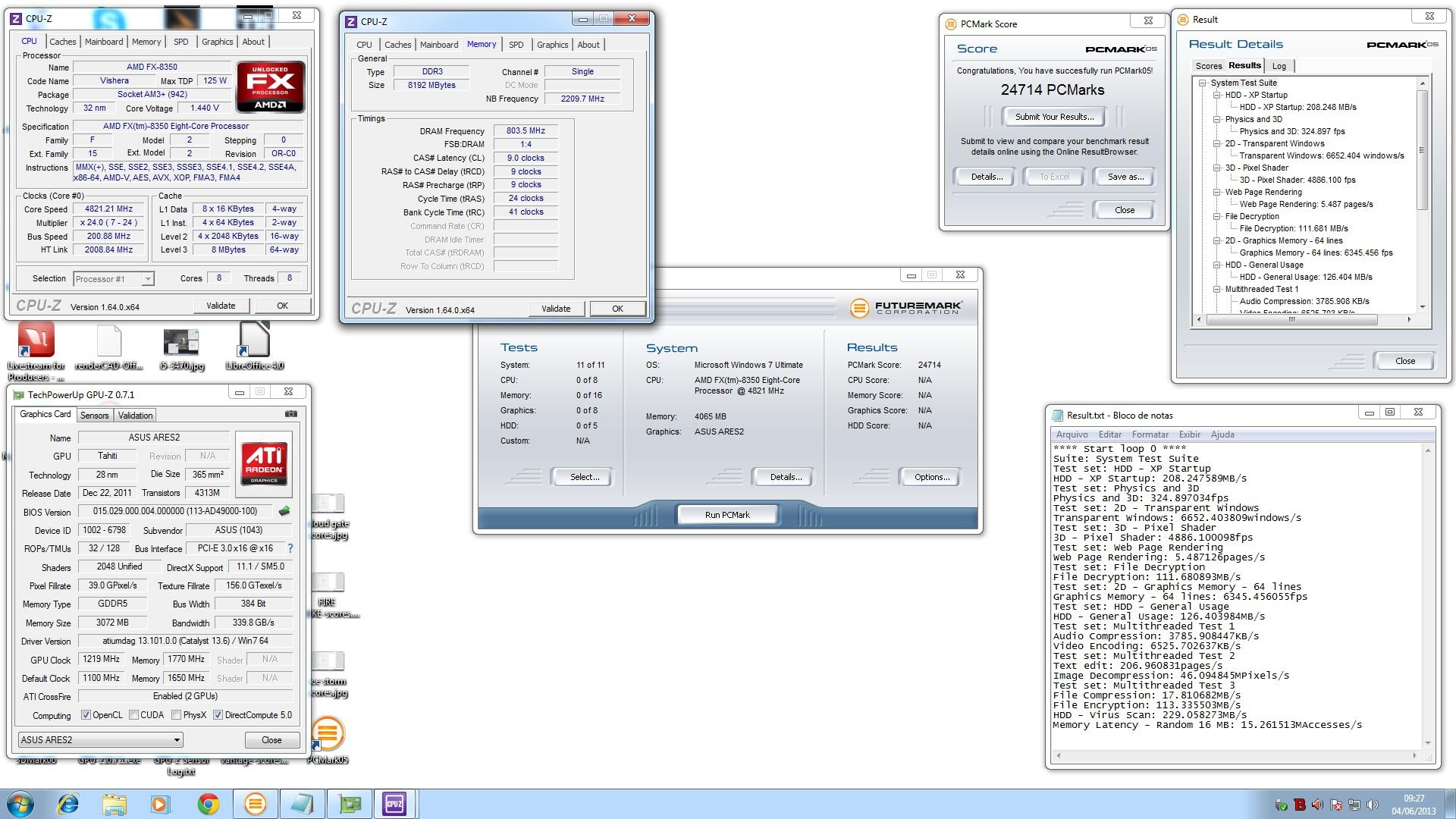Click the red B tray icon
Viewport: 1456px width, 819px height.
(x=1300, y=805)
